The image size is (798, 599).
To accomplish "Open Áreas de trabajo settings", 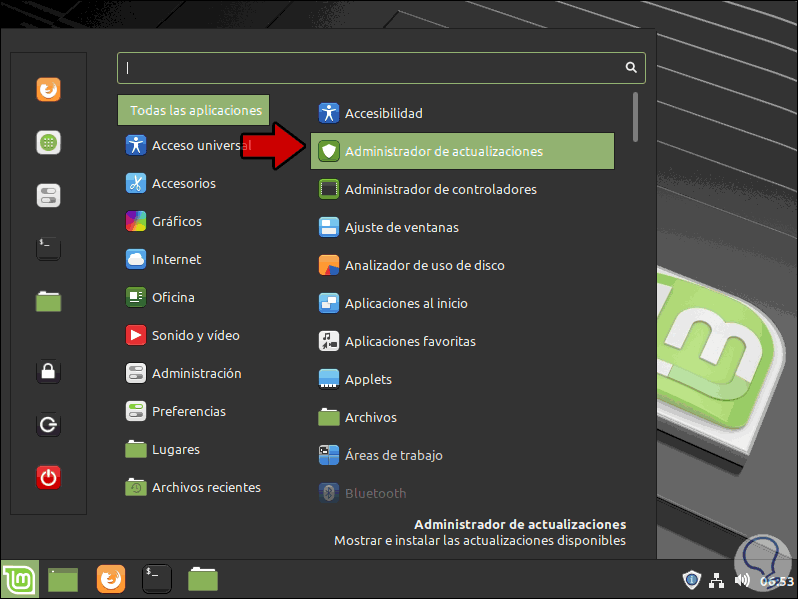I will (x=462, y=455).
